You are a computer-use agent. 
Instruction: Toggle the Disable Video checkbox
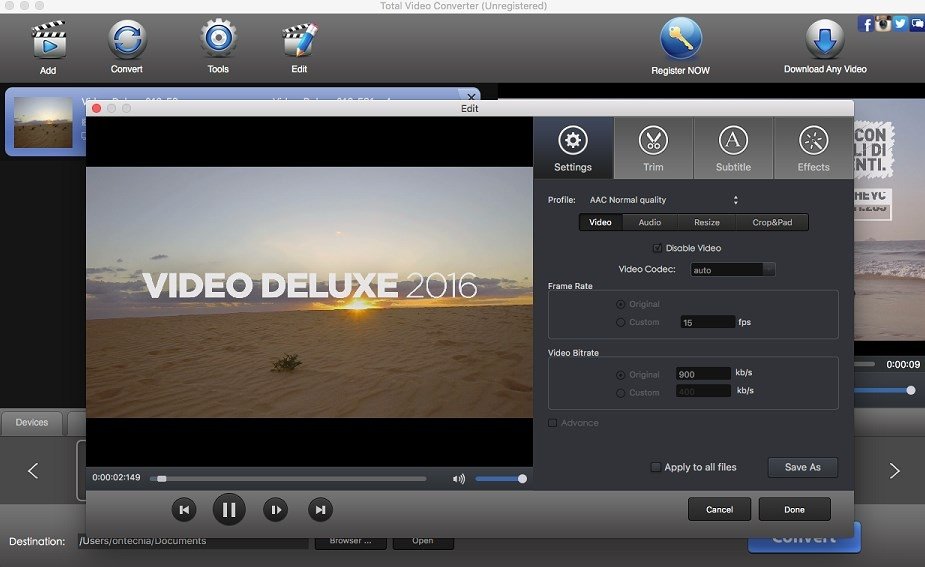coord(657,248)
